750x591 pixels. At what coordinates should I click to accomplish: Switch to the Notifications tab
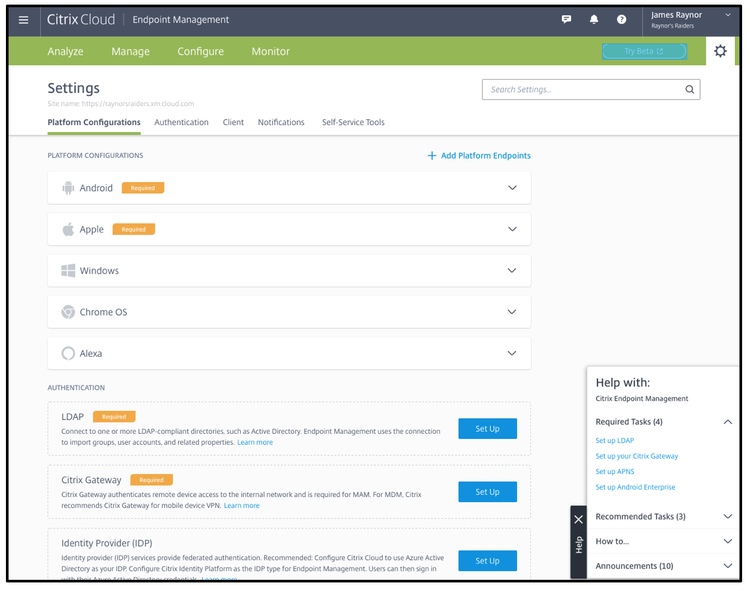click(x=281, y=122)
